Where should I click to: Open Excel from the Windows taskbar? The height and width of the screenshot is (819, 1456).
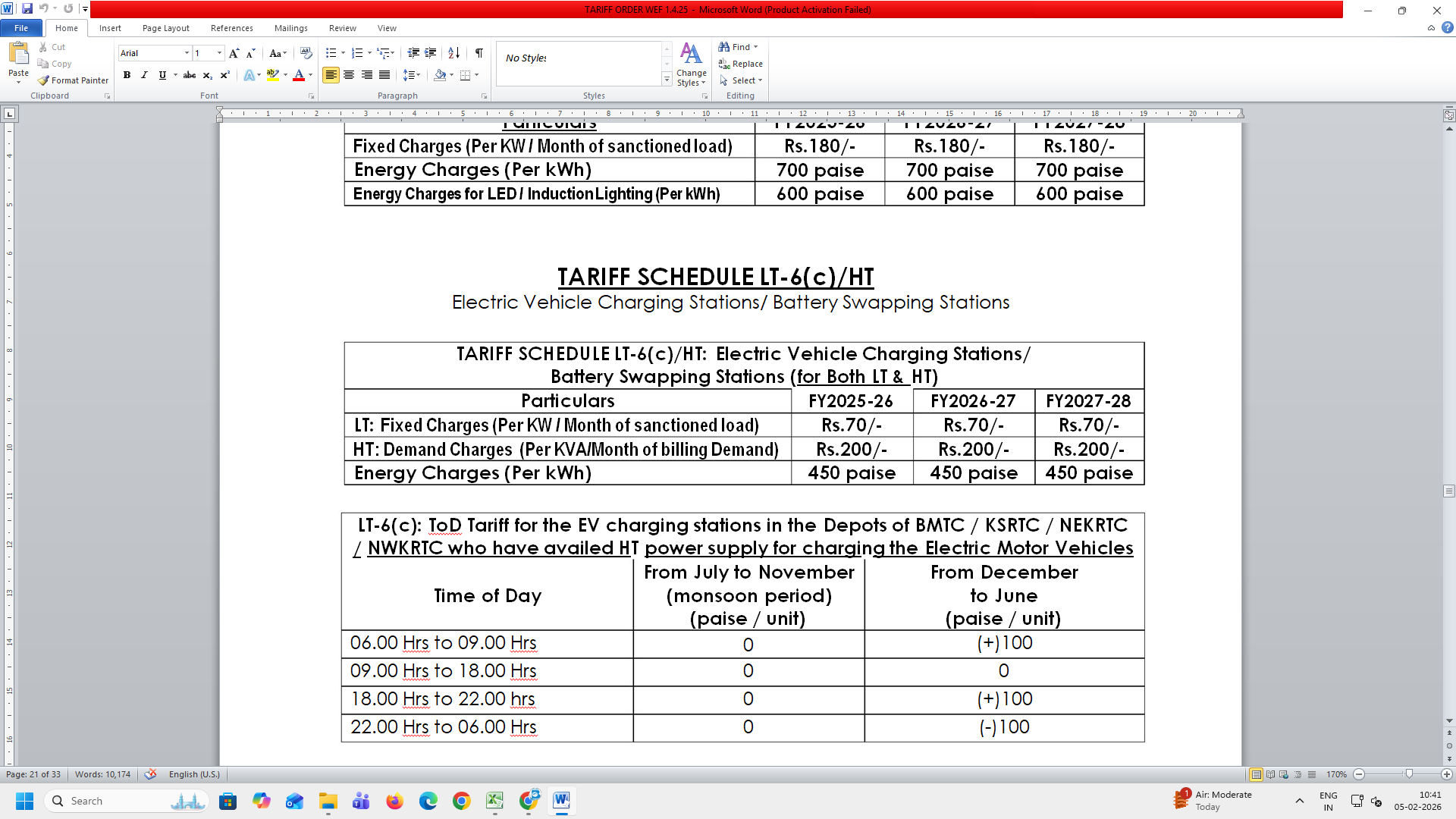494,801
